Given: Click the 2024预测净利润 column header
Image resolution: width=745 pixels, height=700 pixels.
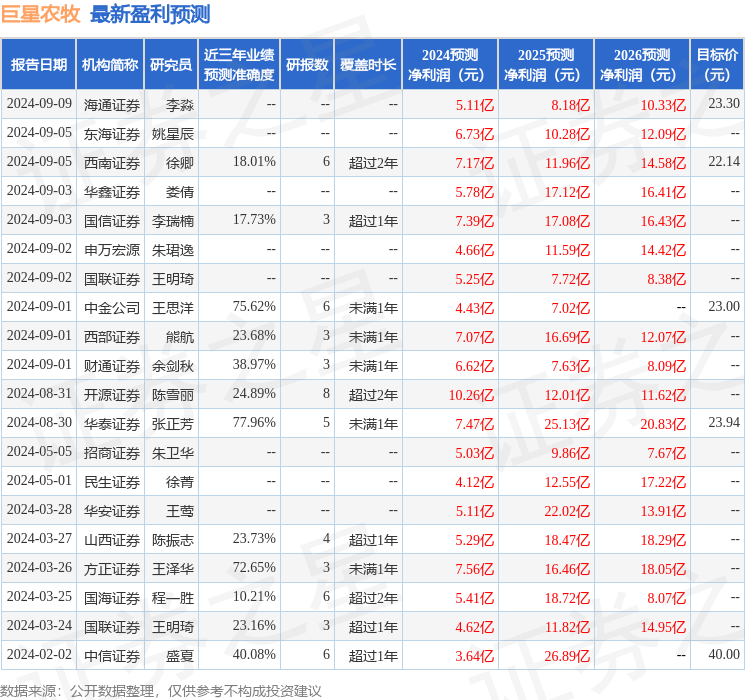Looking at the screenshot, I should 450,65.
